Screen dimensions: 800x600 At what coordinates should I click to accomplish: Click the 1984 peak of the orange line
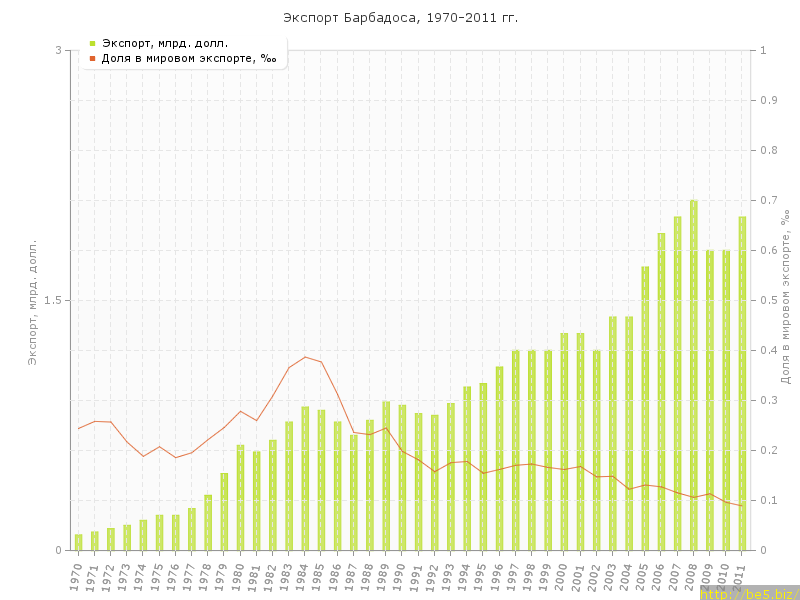tap(305, 357)
